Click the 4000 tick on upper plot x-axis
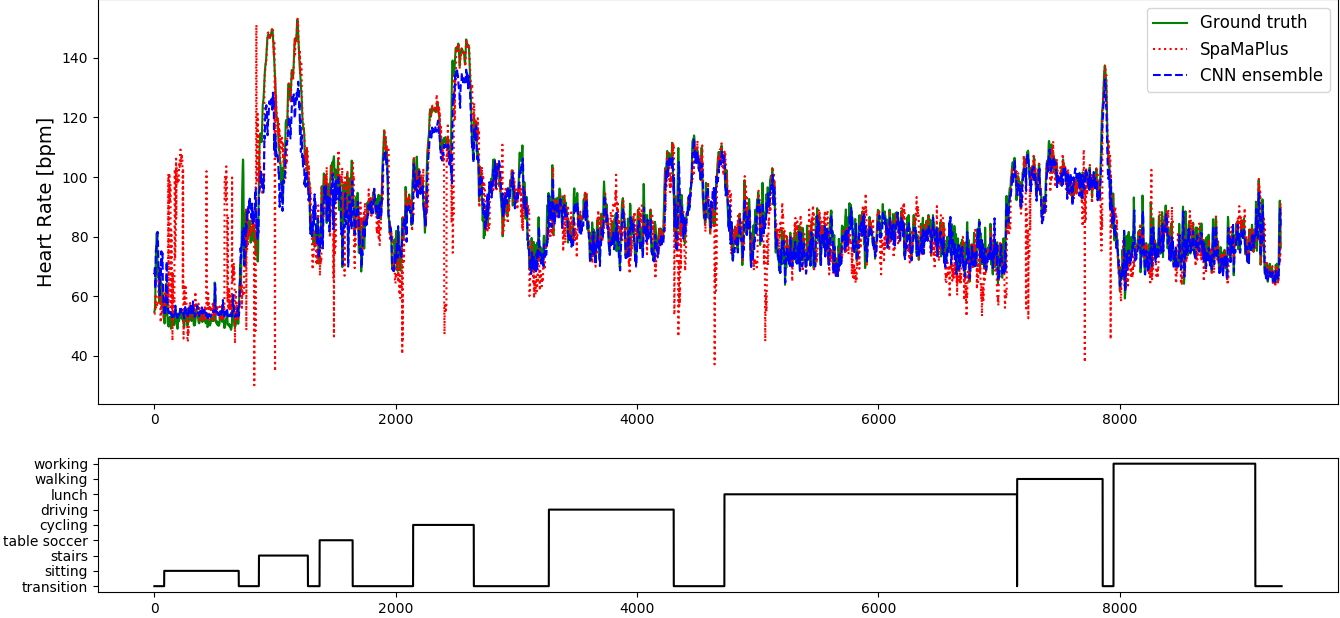Screen dimensions: 1340x618 [x=637, y=420]
